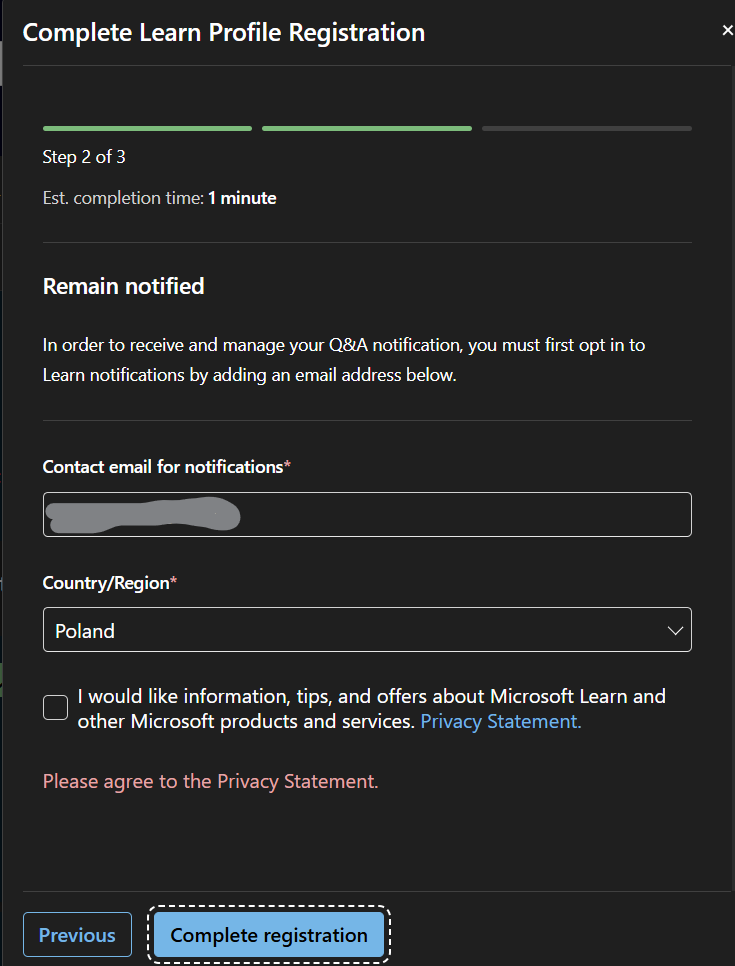Focus the contact email input field
735x966 pixels.
(x=367, y=514)
